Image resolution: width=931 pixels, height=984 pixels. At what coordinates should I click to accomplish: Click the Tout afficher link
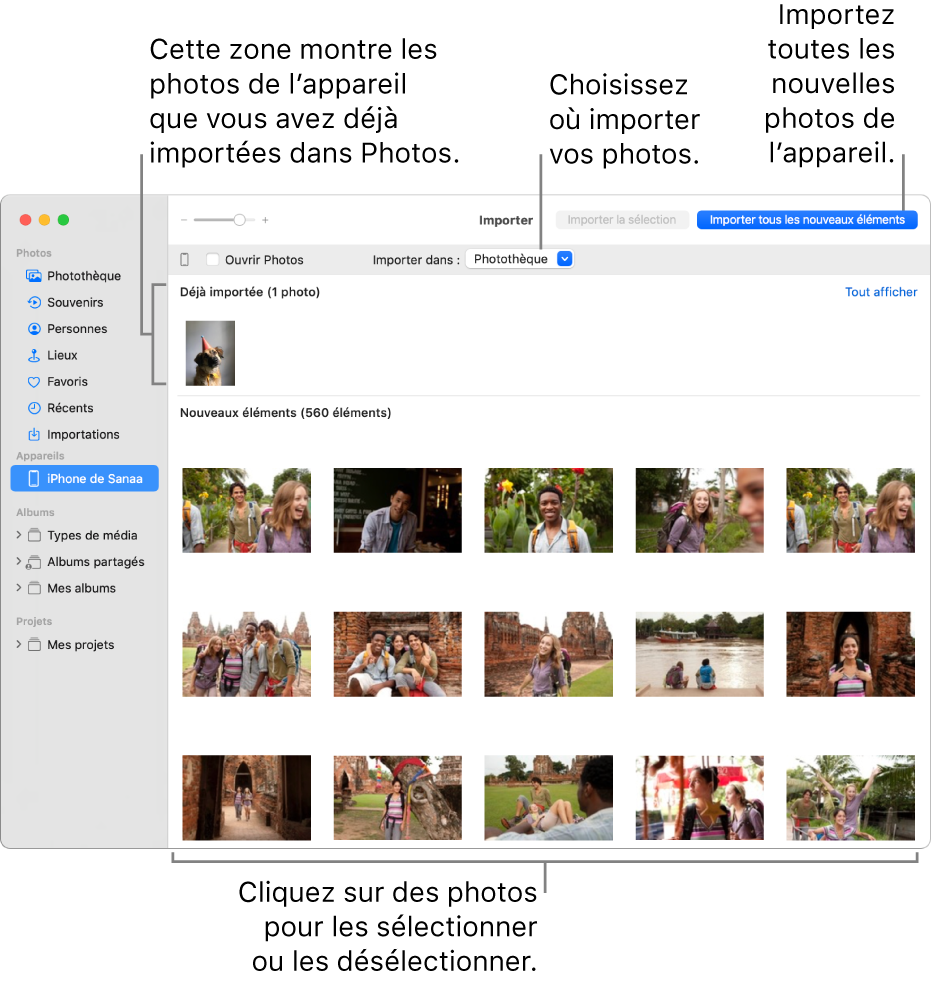click(880, 292)
